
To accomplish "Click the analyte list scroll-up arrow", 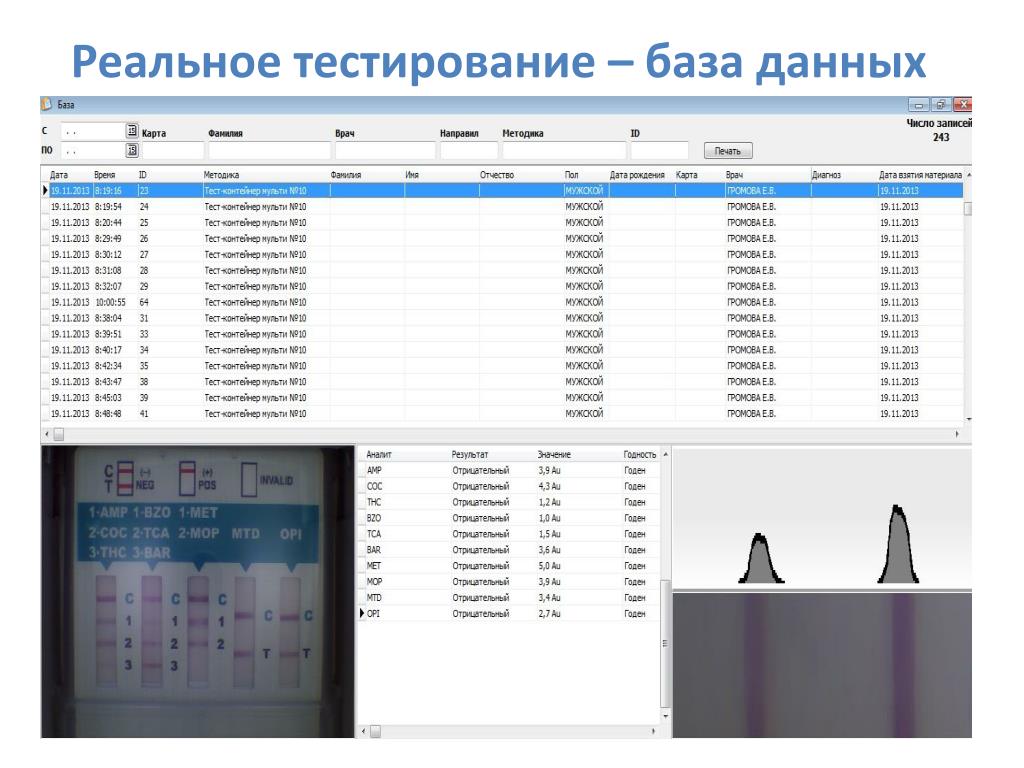I will (x=665, y=455).
